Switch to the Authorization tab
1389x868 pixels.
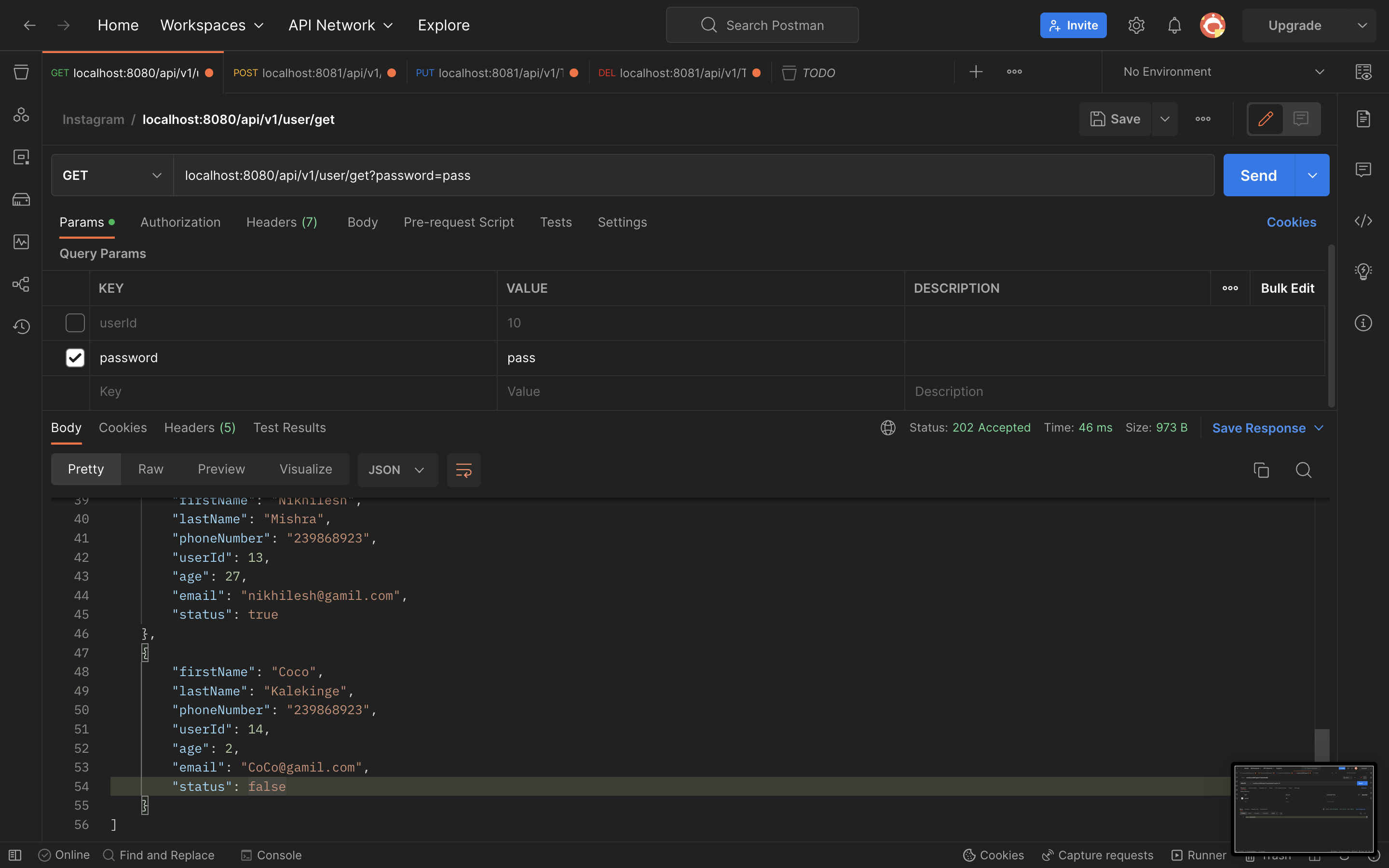180,222
